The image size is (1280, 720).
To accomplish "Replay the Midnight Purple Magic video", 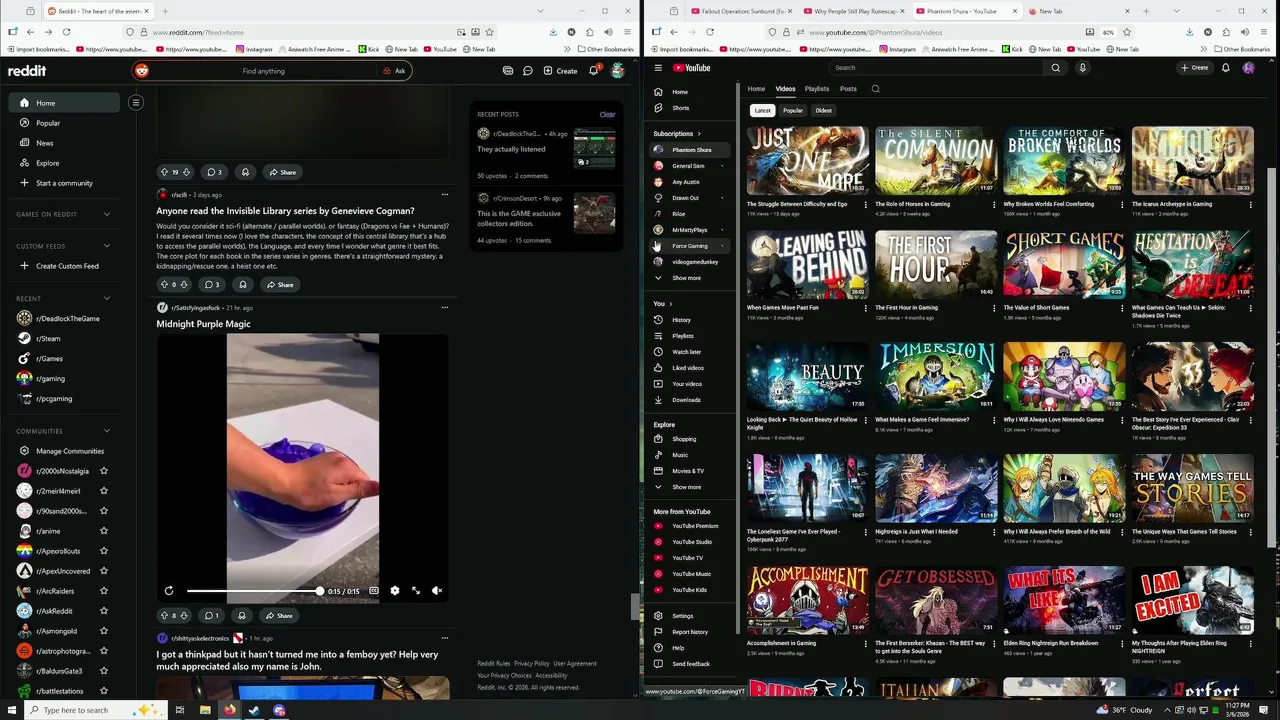I will pos(169,591).
